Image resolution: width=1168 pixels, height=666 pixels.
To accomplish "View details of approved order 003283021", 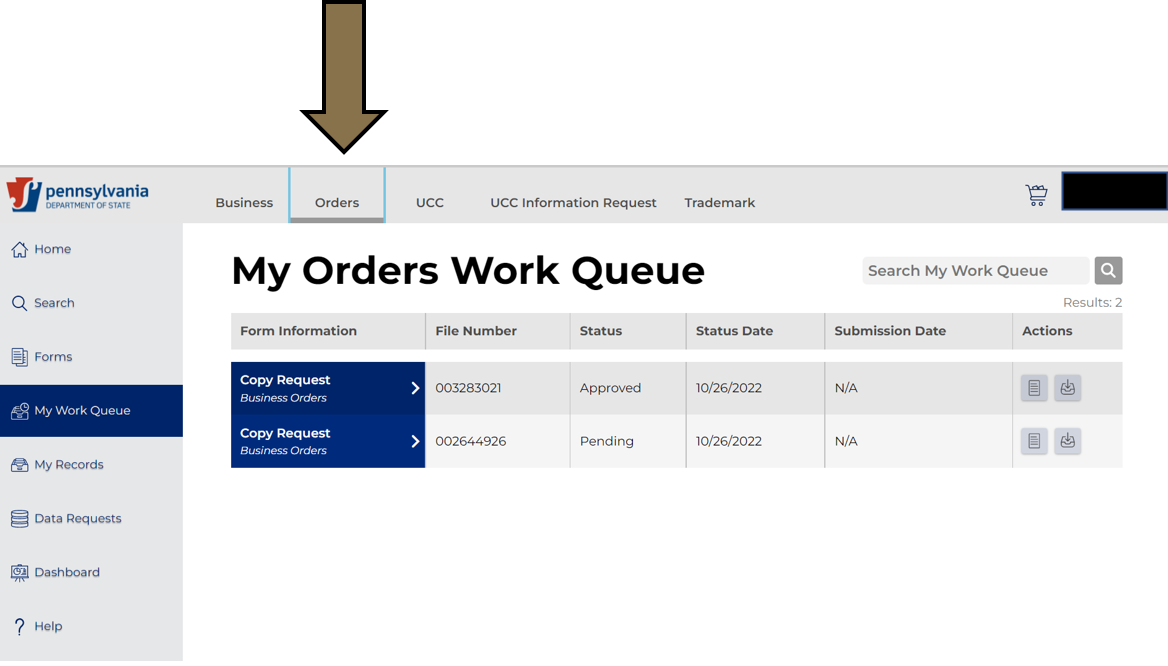I will 1034,387.
